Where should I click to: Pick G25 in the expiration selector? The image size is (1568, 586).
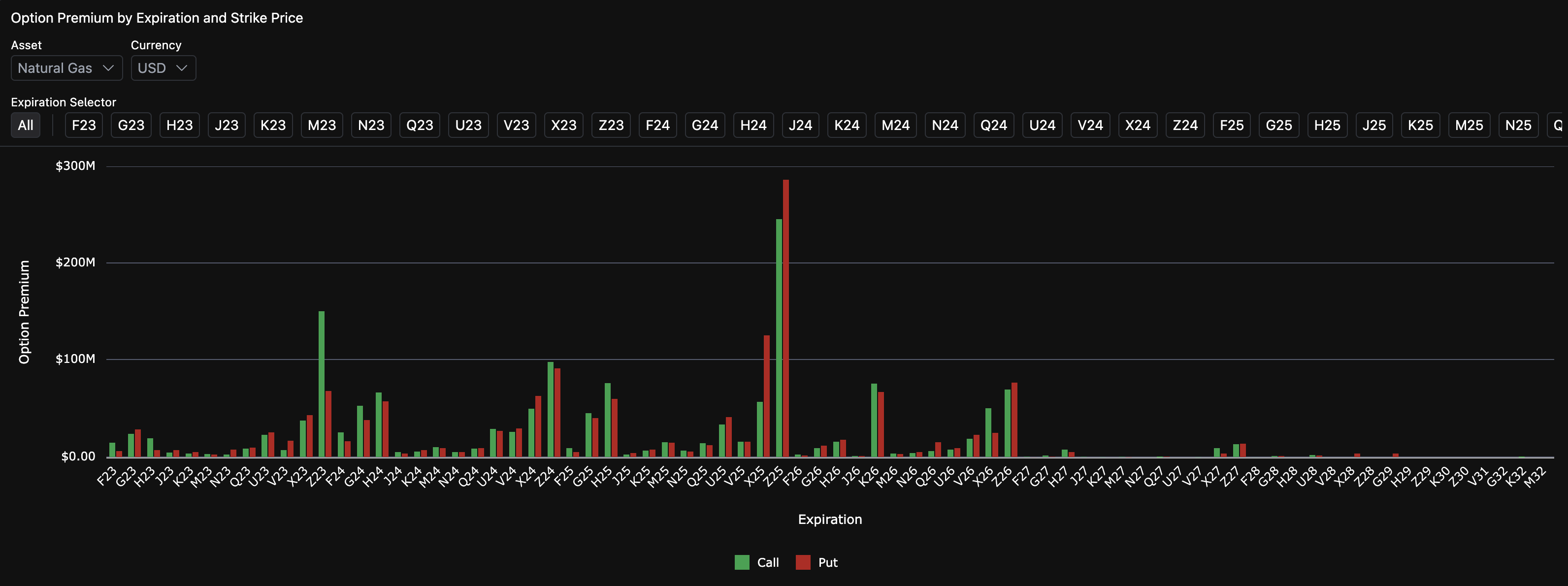pos(1279,126)
